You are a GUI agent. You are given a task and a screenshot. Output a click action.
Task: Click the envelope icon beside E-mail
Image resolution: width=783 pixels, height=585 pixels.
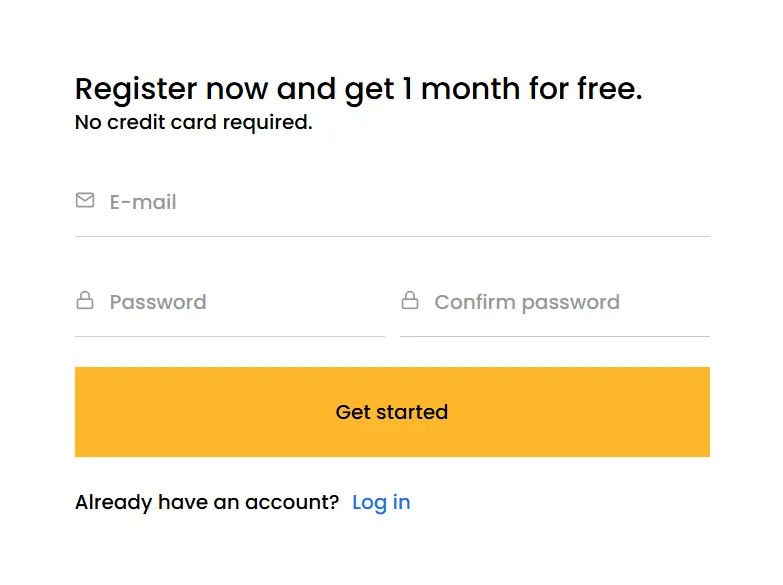[85, 201]
